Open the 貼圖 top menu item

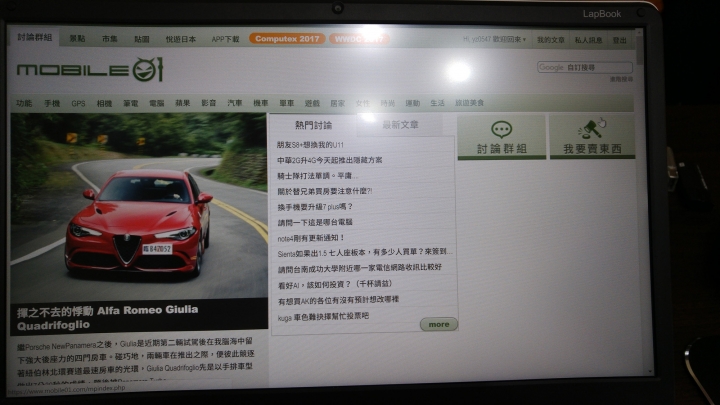click(141, 39)
